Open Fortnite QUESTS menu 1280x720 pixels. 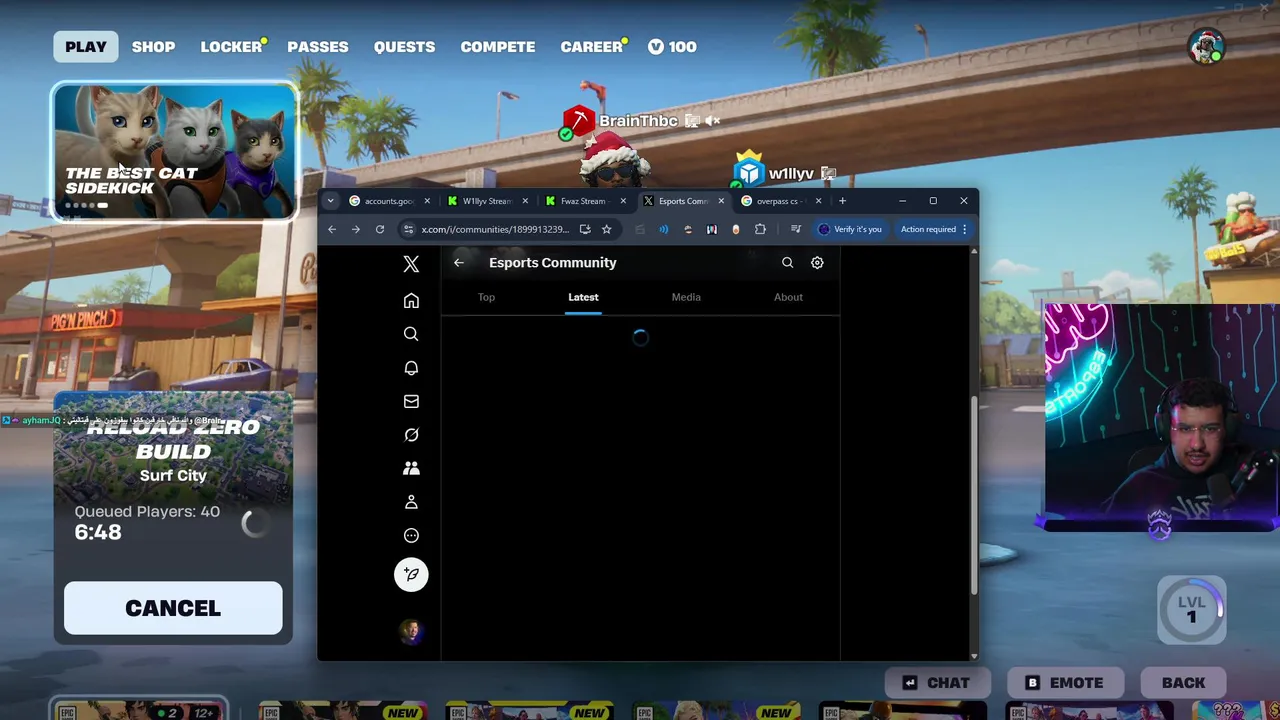tap(404, 47)
